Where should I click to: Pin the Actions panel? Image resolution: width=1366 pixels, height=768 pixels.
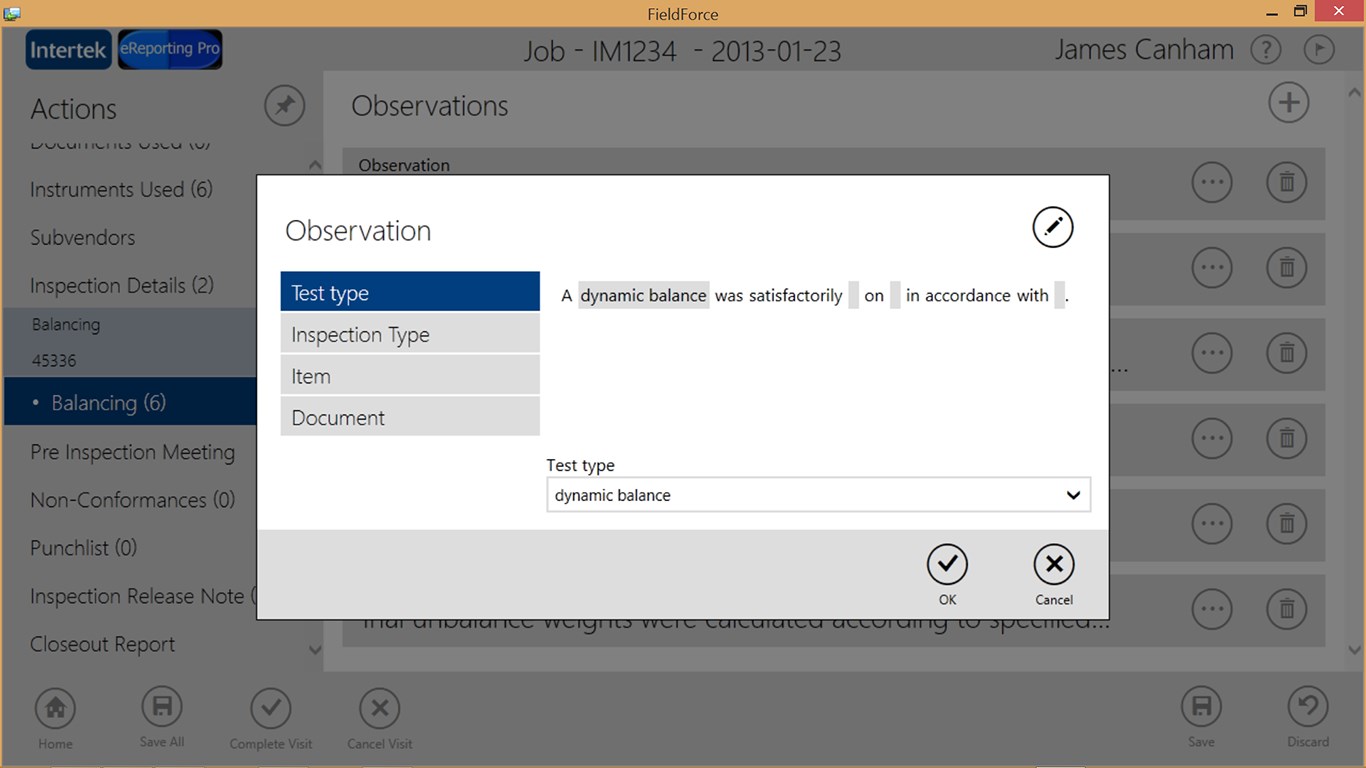285,106
